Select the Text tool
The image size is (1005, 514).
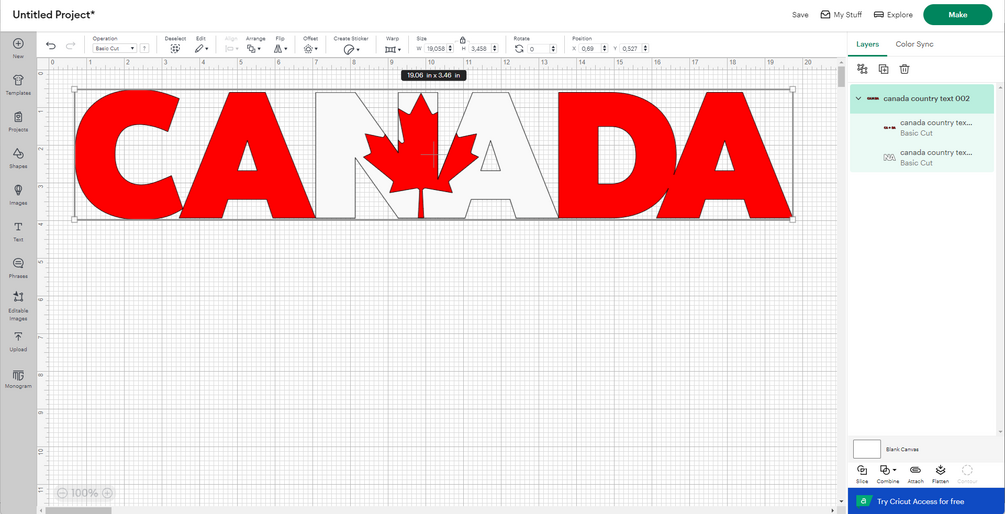[18, 231]
